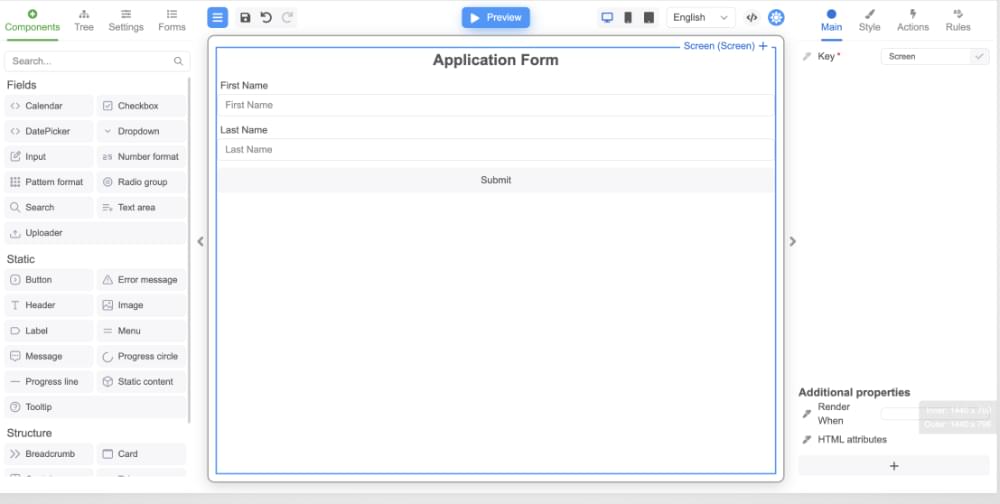Click the wand icon beside HTML attributes

pyautogui.click(x=807, y=440)
